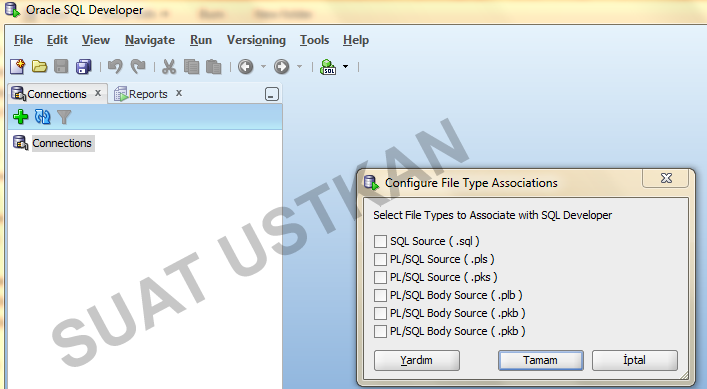Screen dimensions: 707x389
Task: Check PL/SQL Body Source ( .plb ) checkbox
Action: click(x=380, y=295)
